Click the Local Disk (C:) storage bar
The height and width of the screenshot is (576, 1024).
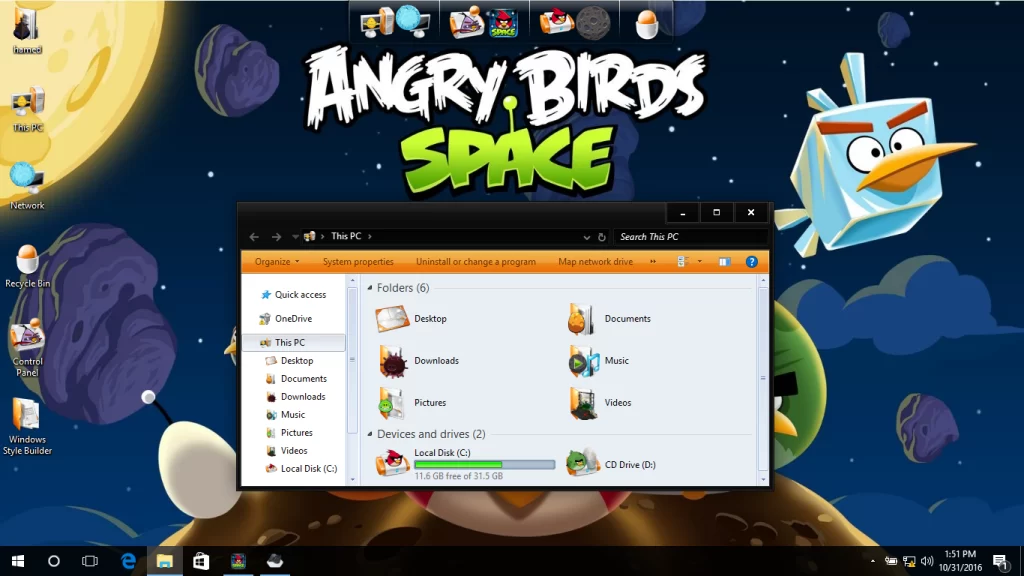(x=484, y=465)
